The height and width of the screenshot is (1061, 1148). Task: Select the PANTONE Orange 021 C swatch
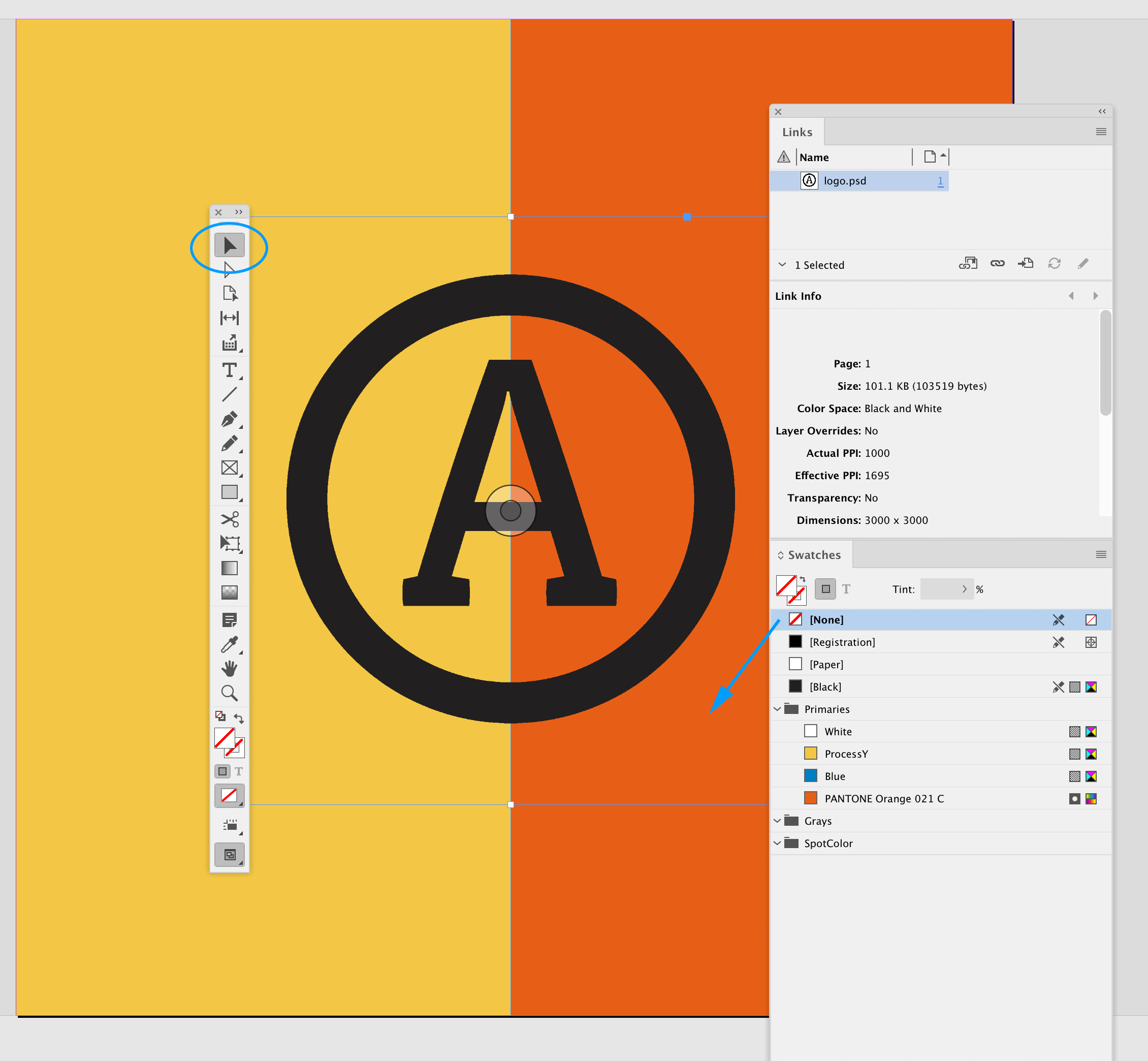click(884, 798)
